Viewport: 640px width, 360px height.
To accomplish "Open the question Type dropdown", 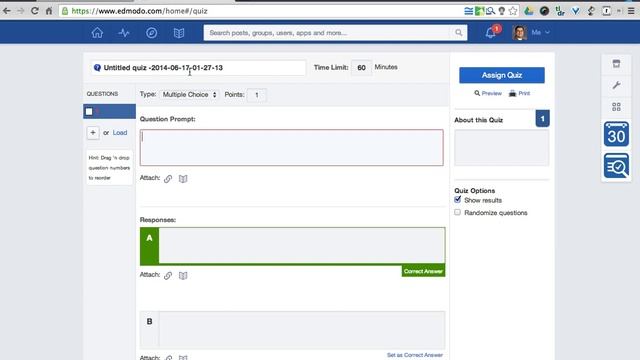I will click(189, 95).
